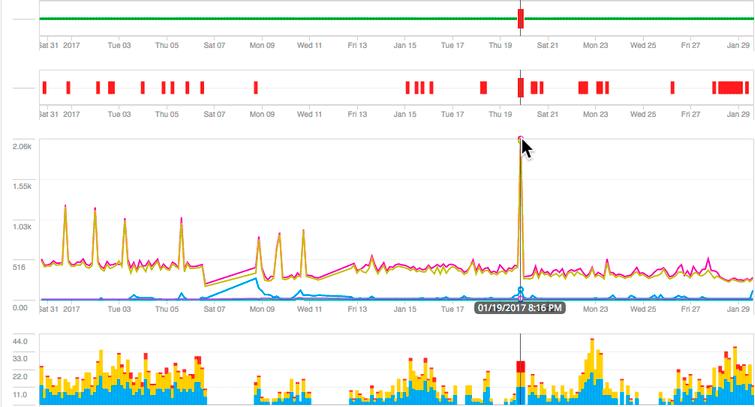Click the 33.0 label on bar chart axis
755x407 pixels.
click(x=20, y=359)
